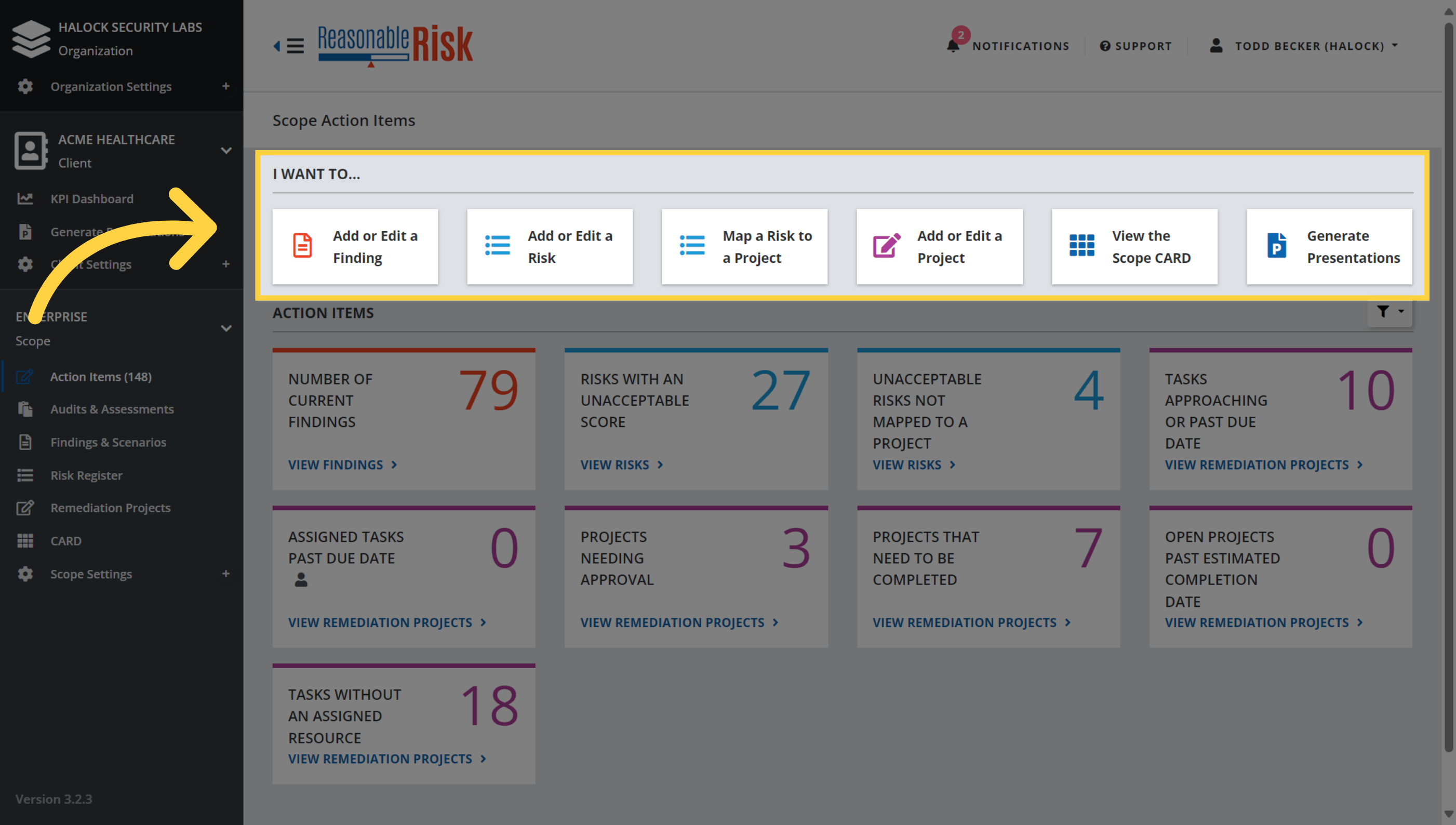Click Version 3.2.3 text
1456x825 pixels.
54,799
